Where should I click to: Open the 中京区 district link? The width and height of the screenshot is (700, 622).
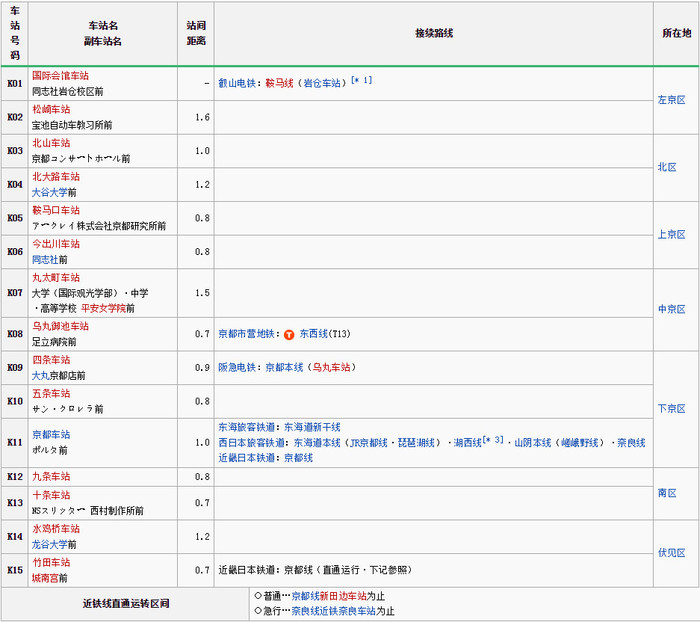click(671, 309)
